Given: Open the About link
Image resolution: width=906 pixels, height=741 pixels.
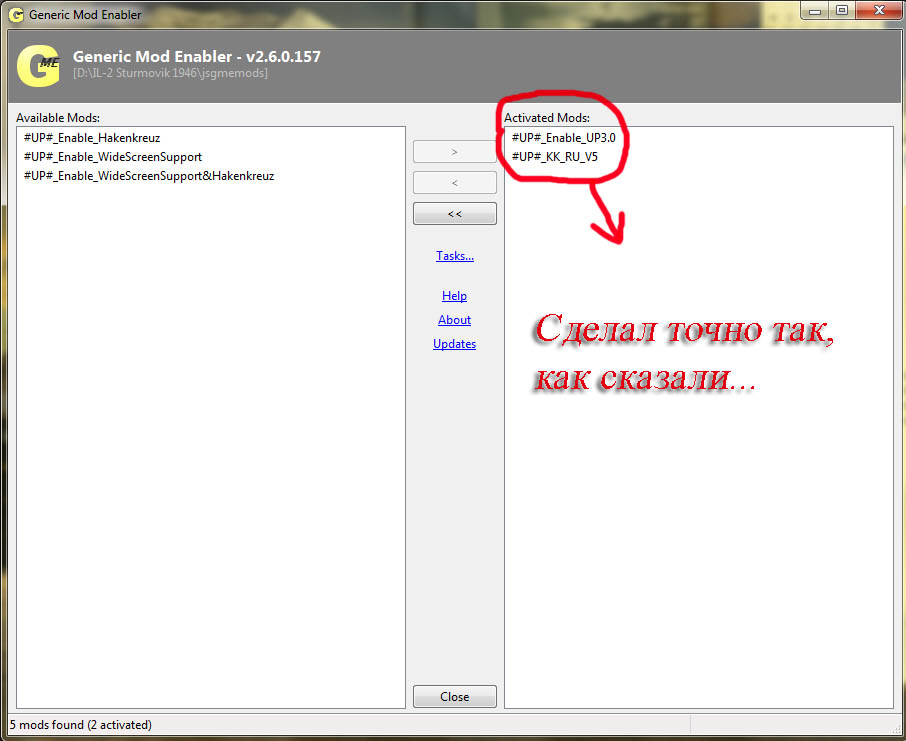Looking at the screenshot, I should tap(454, 320).
